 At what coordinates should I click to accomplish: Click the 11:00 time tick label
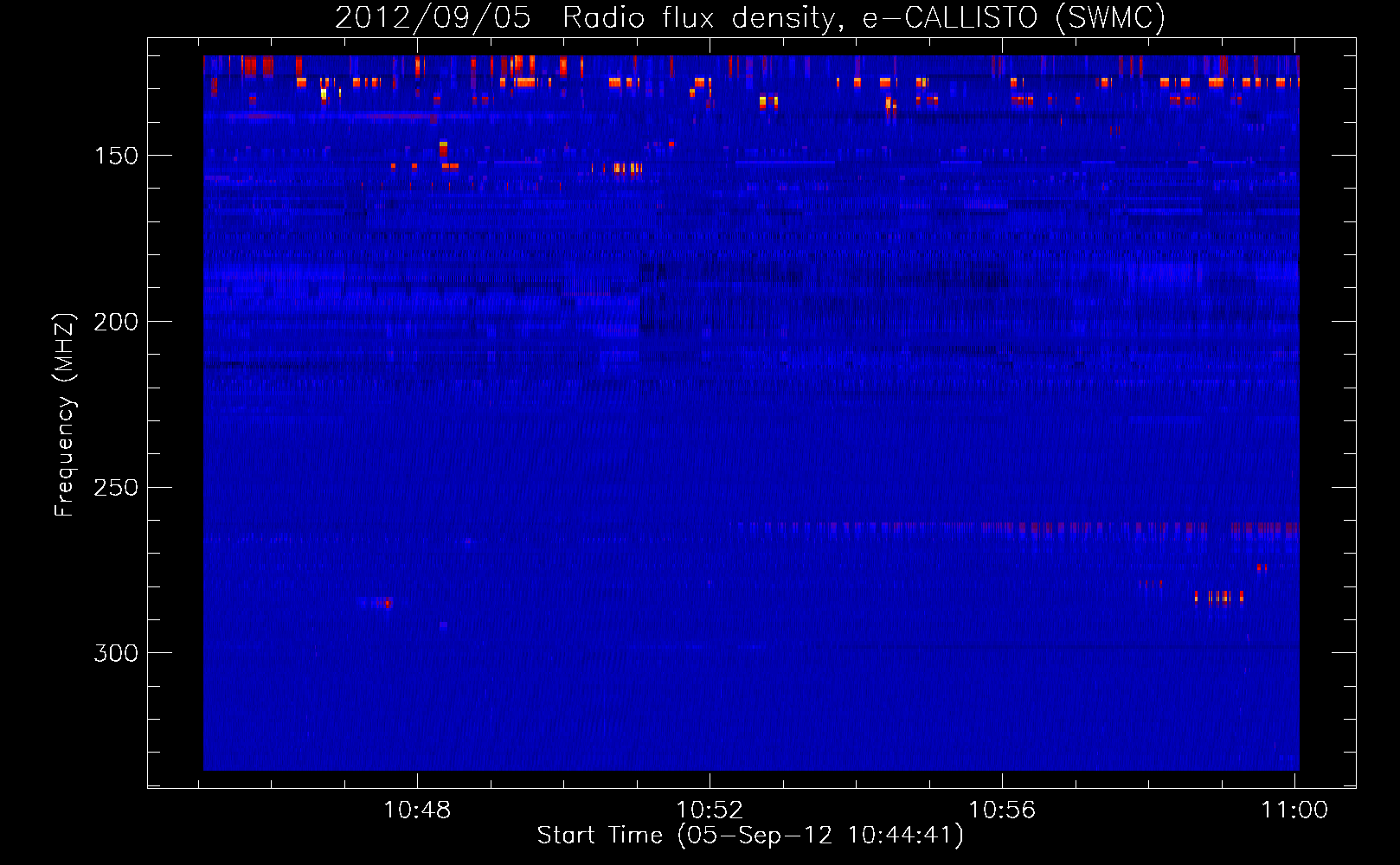pyautogui.click(x=1294, y=810)
